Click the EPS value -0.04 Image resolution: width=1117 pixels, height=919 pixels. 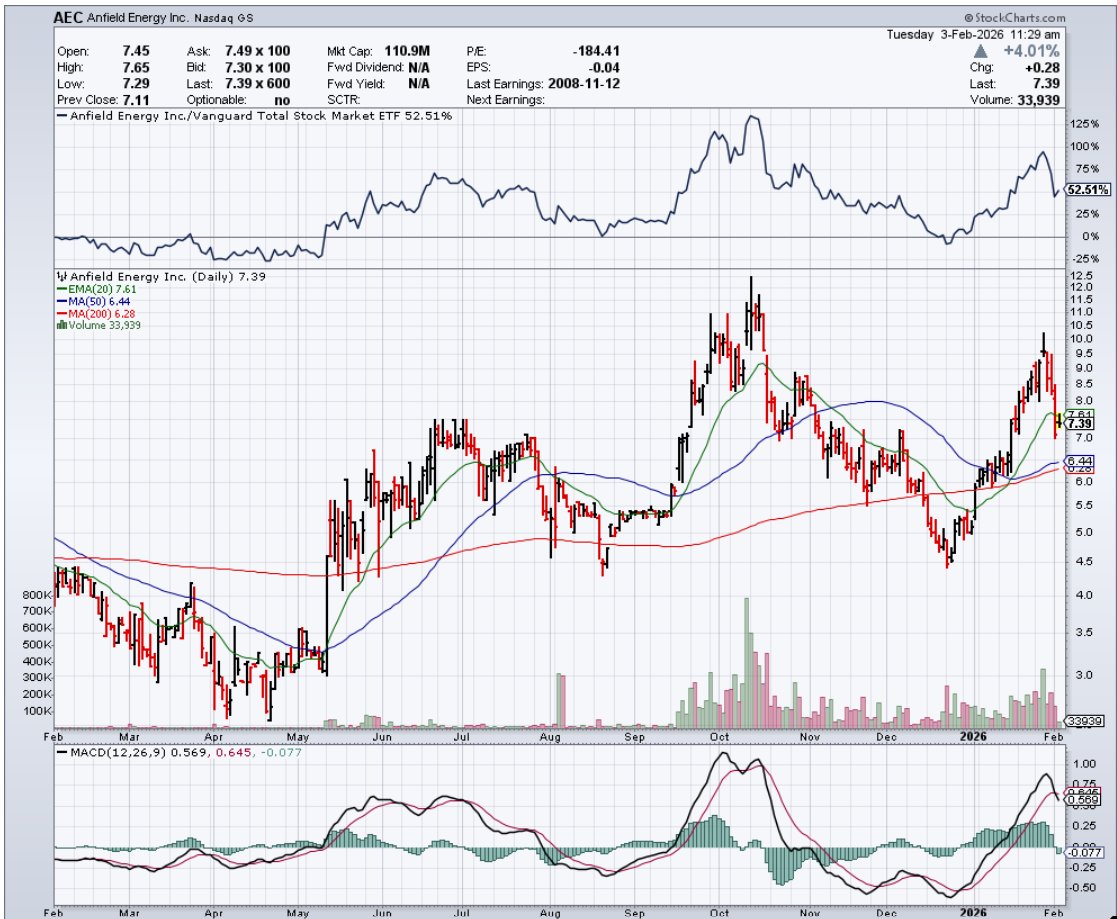(606, 68)
